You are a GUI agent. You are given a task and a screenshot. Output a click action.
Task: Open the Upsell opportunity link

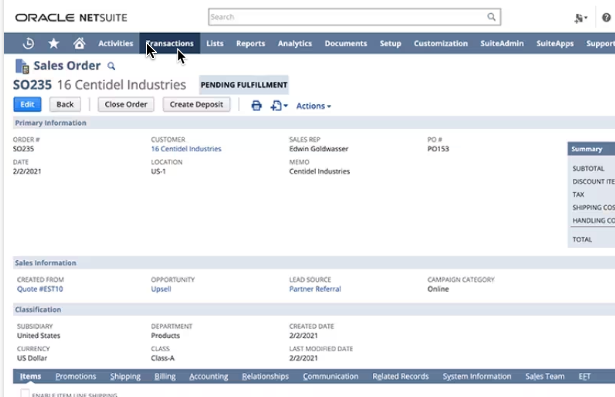click(161, 289)
